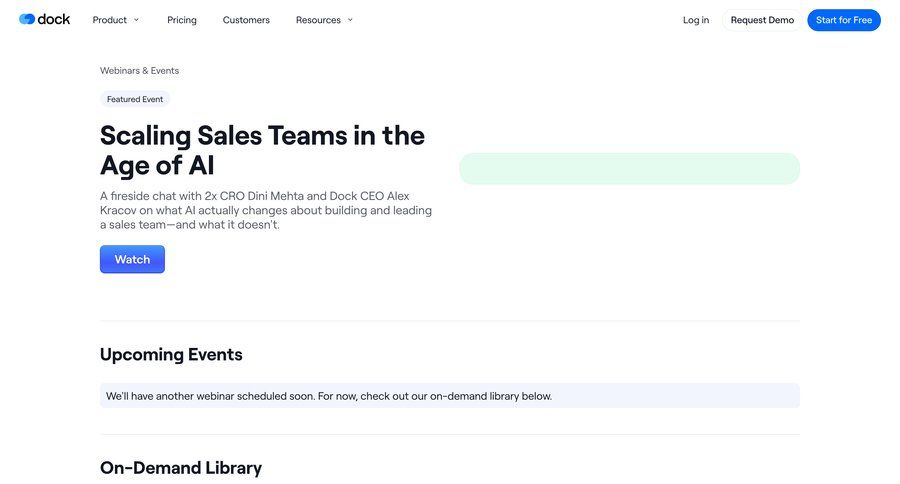Click the webinar scheduled soon notice
The height and width of the screenshot is (484, 900).
[449, 396]
